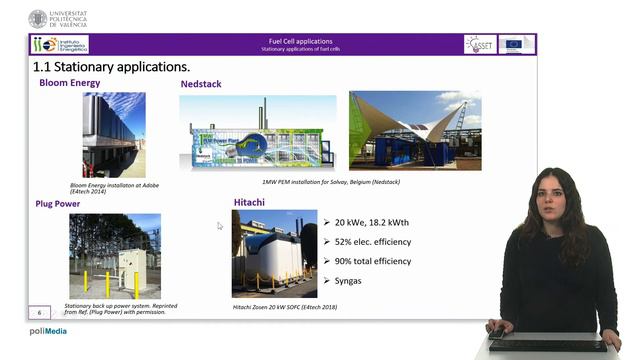Click the Plug Power backup system photo
The height and width of the screenshot is (360, 640).
point(115,256)
